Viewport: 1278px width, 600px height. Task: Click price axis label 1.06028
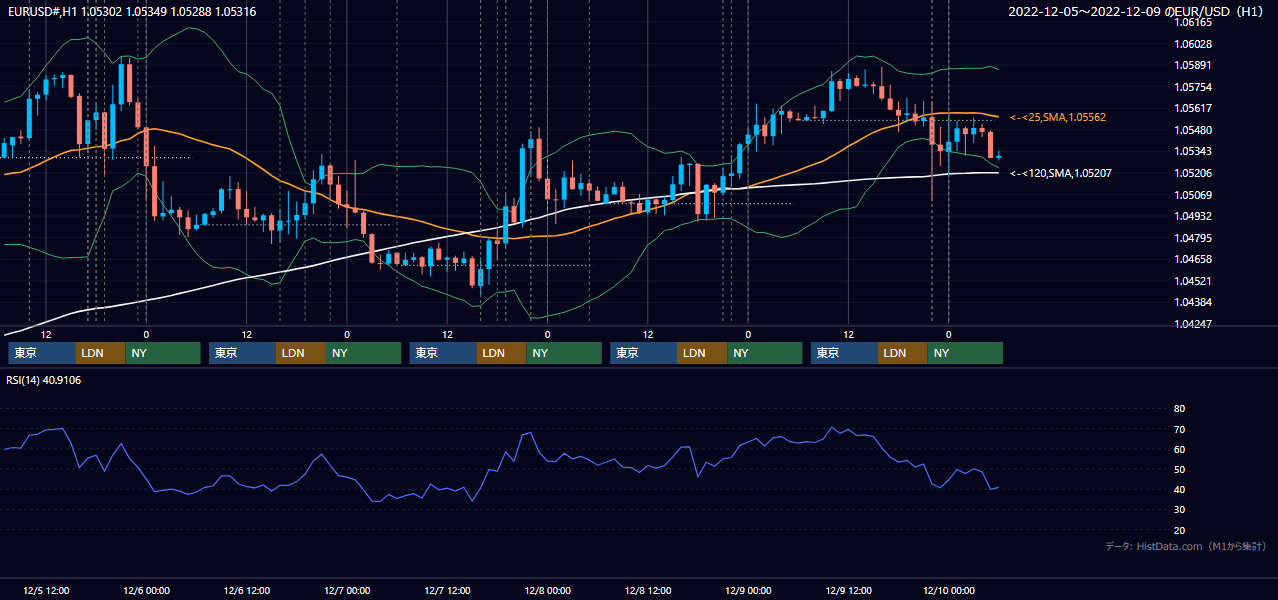click(1192, 44)
